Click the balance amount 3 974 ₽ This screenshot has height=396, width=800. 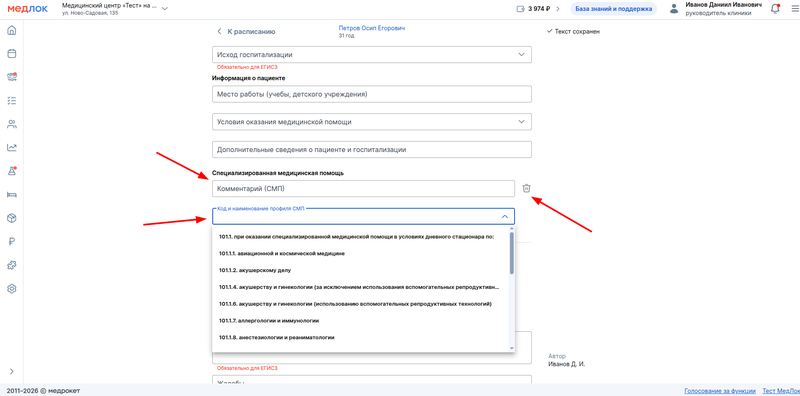[539, 9]
